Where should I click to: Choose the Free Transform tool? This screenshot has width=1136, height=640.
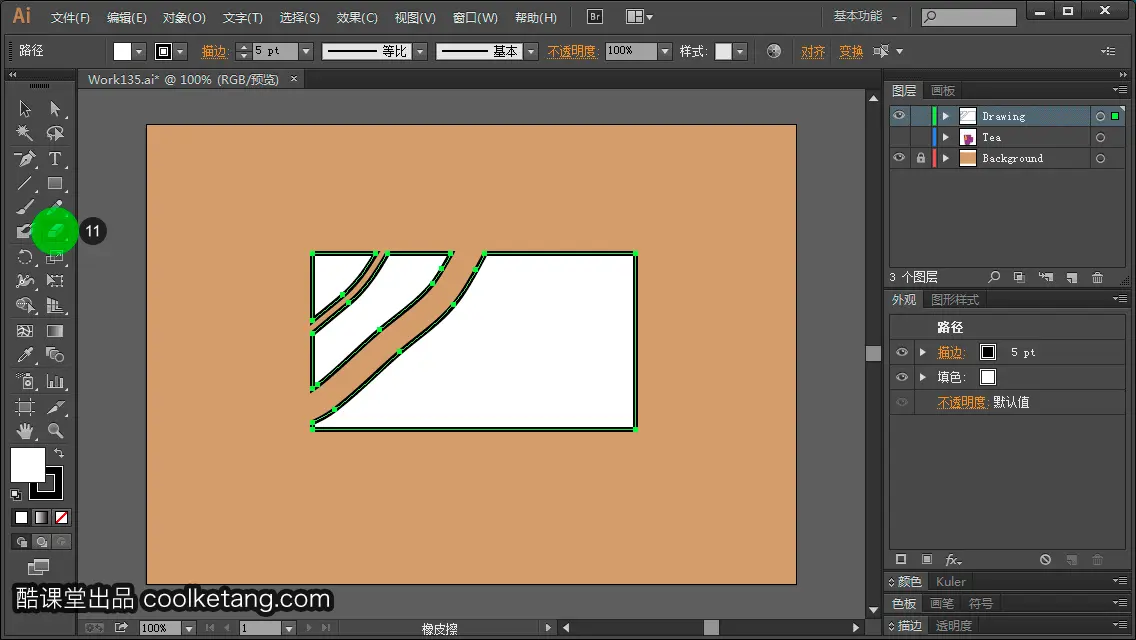[55, 280]
